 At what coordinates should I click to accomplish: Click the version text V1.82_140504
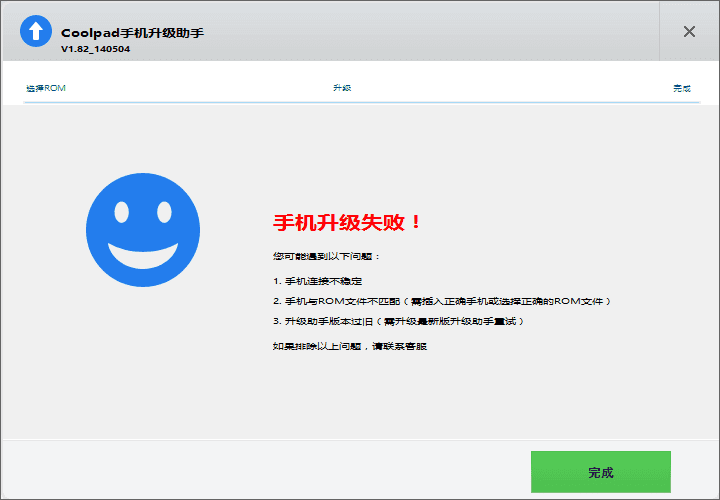(96, 49)
